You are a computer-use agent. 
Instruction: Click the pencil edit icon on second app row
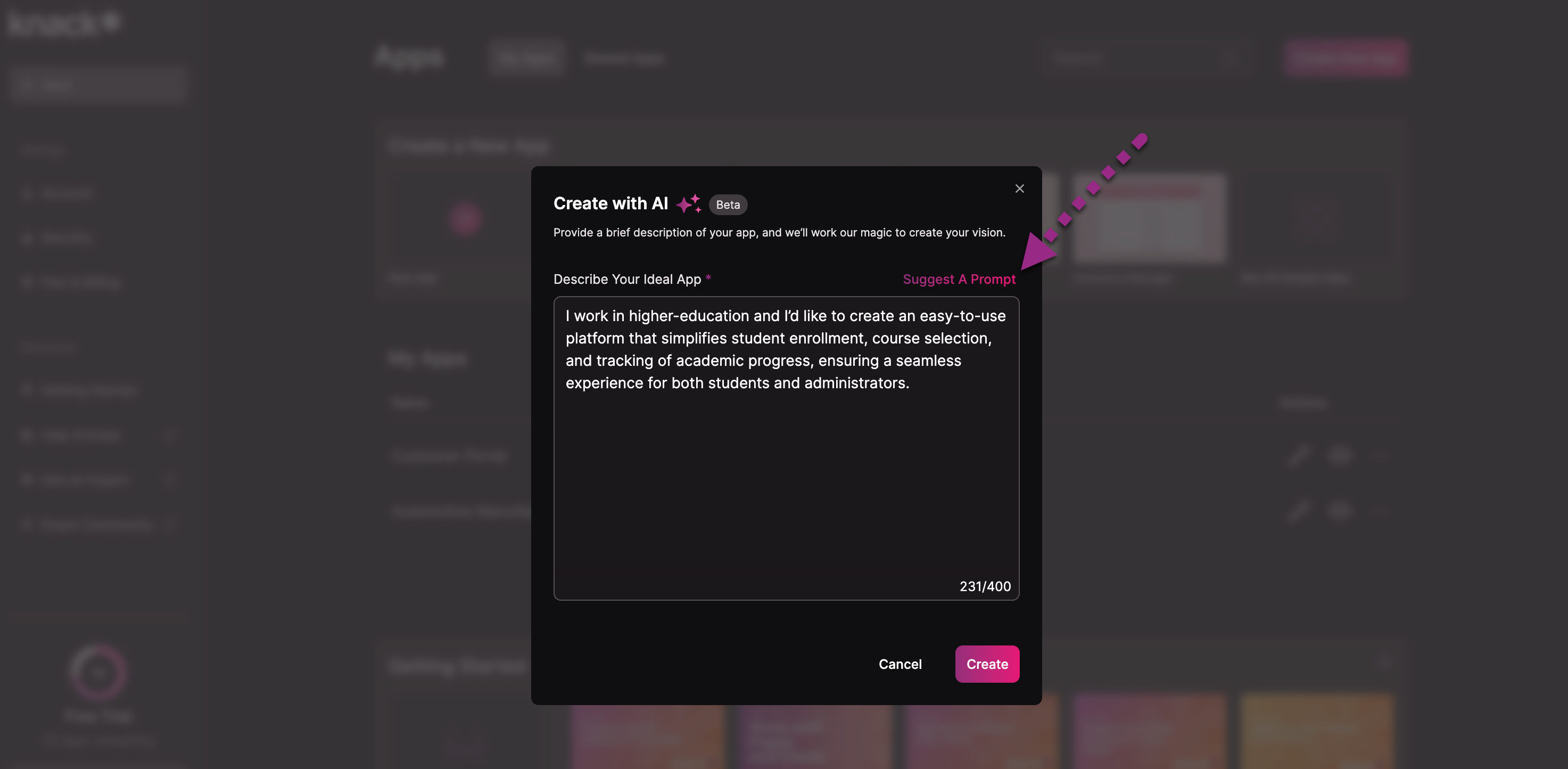tap(1298, 511)
